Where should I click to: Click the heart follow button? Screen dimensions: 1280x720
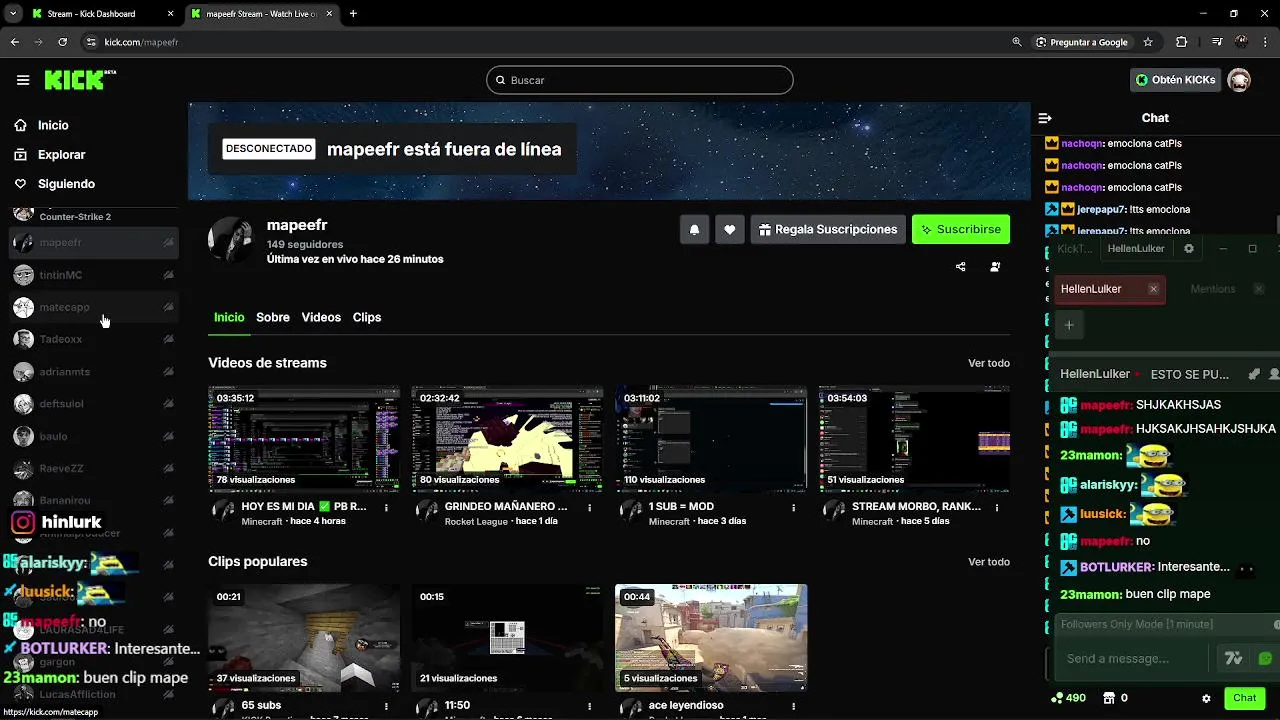coord(730,230)
